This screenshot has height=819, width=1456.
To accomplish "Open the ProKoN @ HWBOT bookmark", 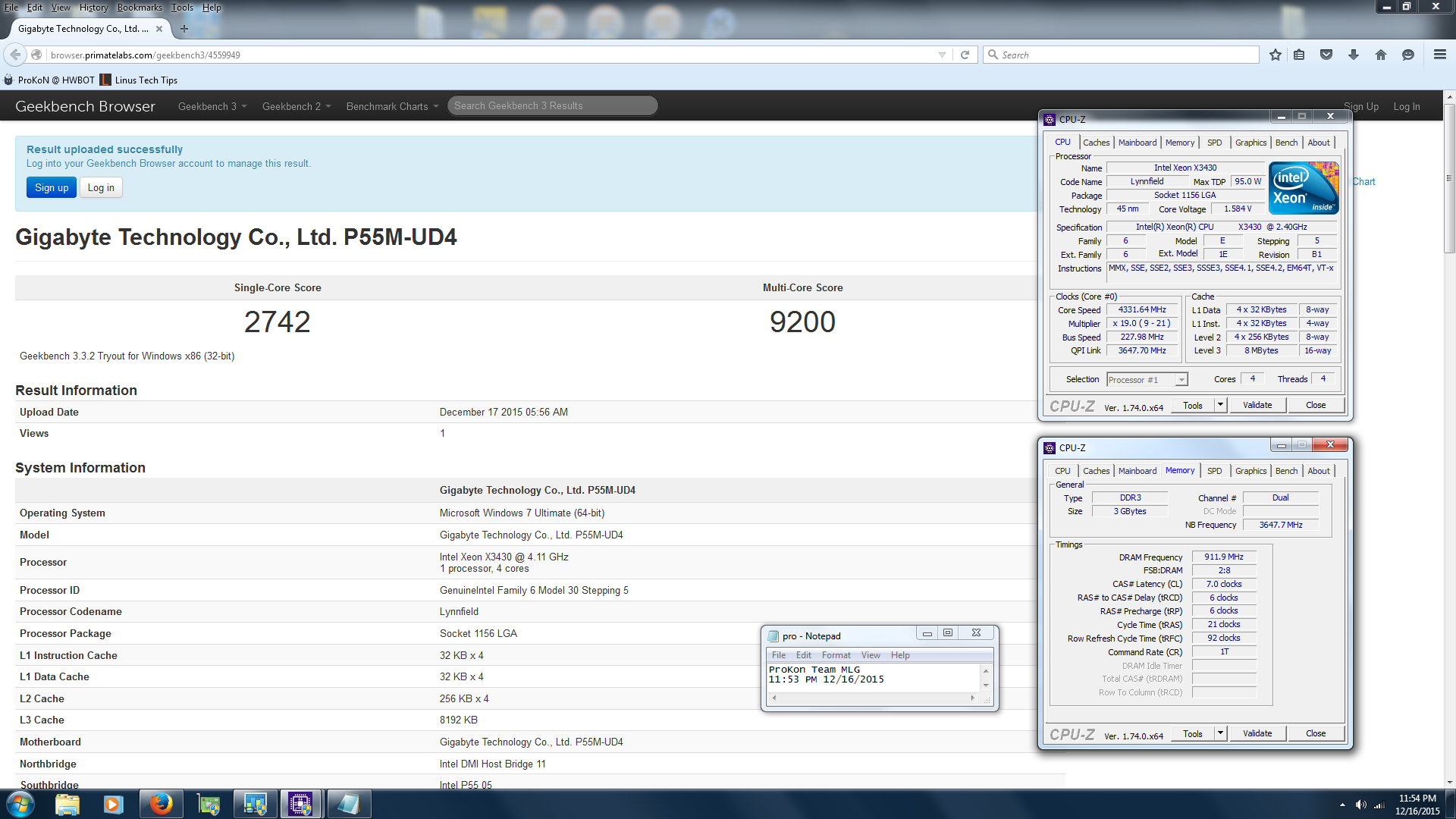I will click(x=49, y=80).
